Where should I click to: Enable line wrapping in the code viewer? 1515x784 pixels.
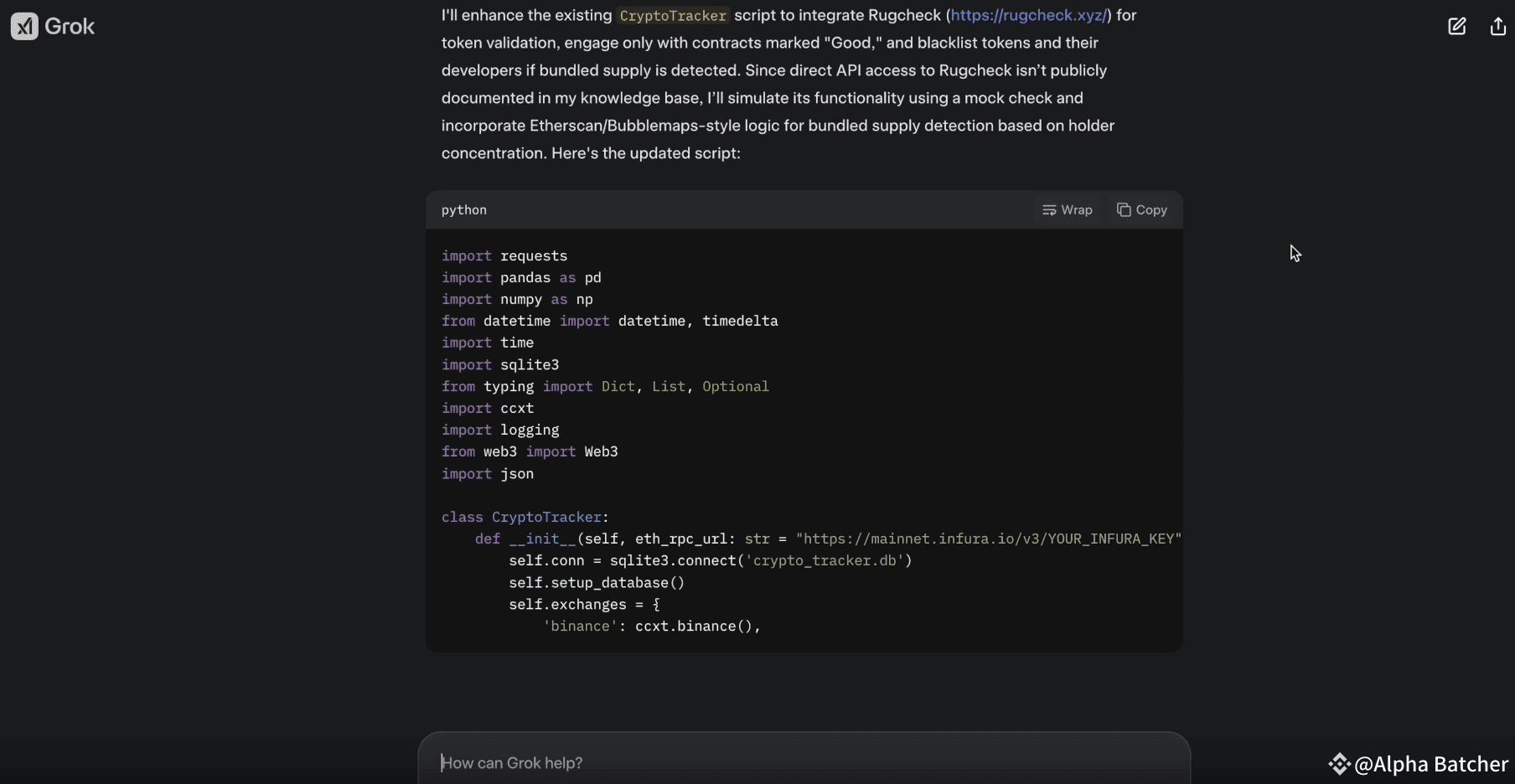pos(1068,210)
